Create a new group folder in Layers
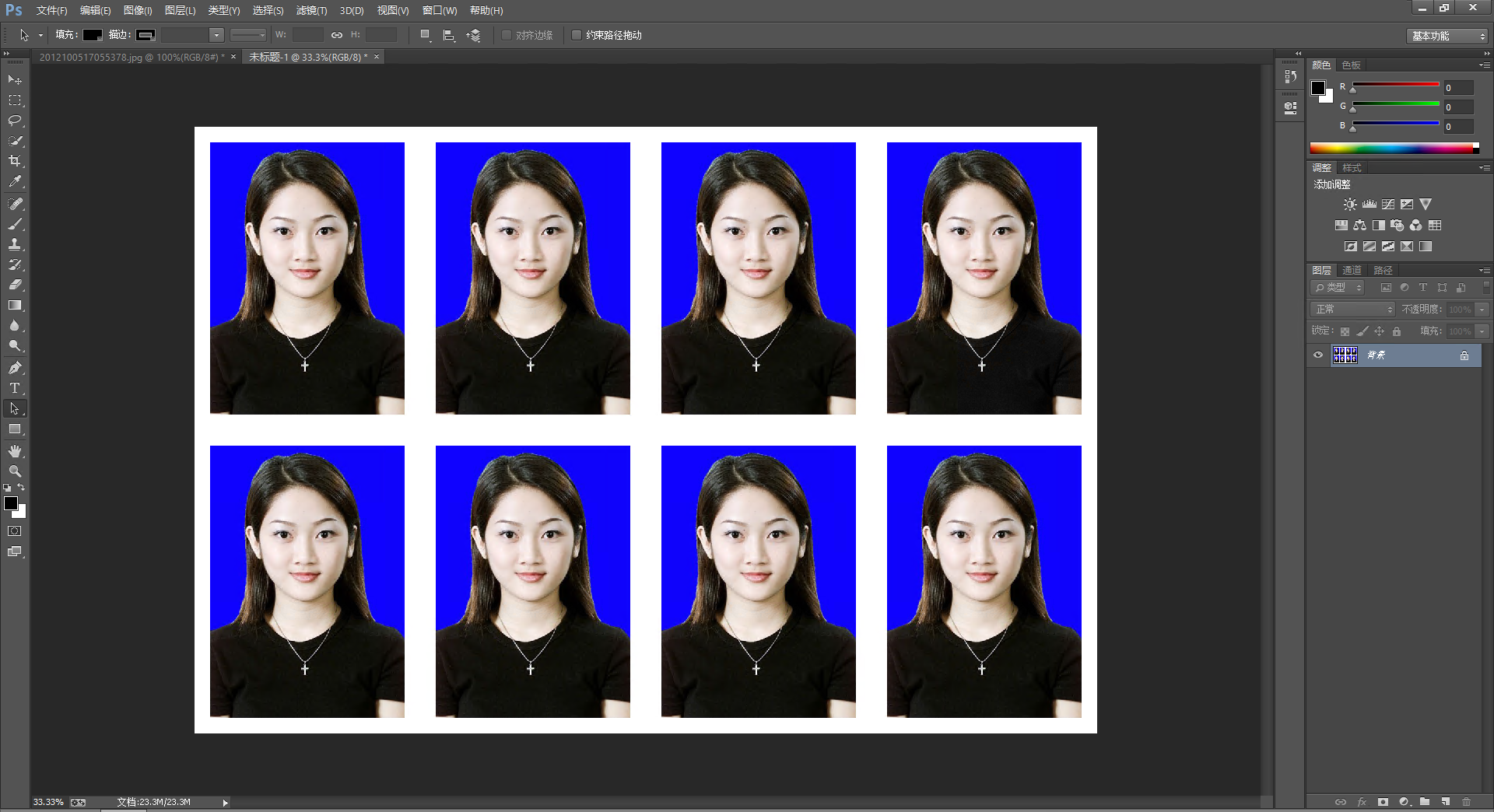Image resolution: width=1494 pixels, height=812 pixels. point(1424,802)
